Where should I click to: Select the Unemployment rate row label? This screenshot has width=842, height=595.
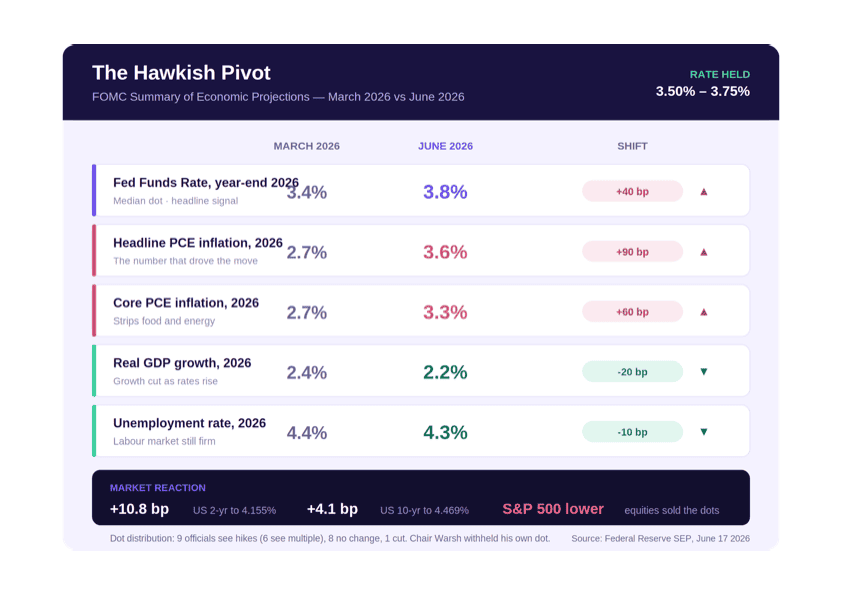point(189,423)
